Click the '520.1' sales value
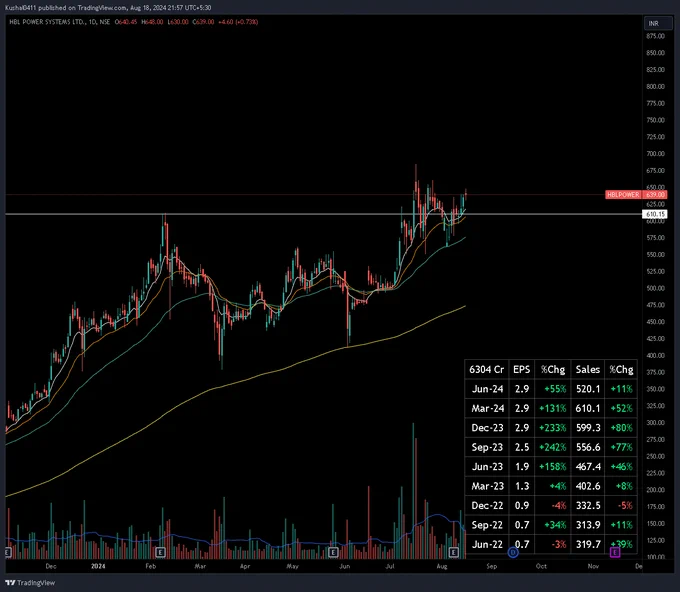The image size is (680, 592). pos(588,389)
